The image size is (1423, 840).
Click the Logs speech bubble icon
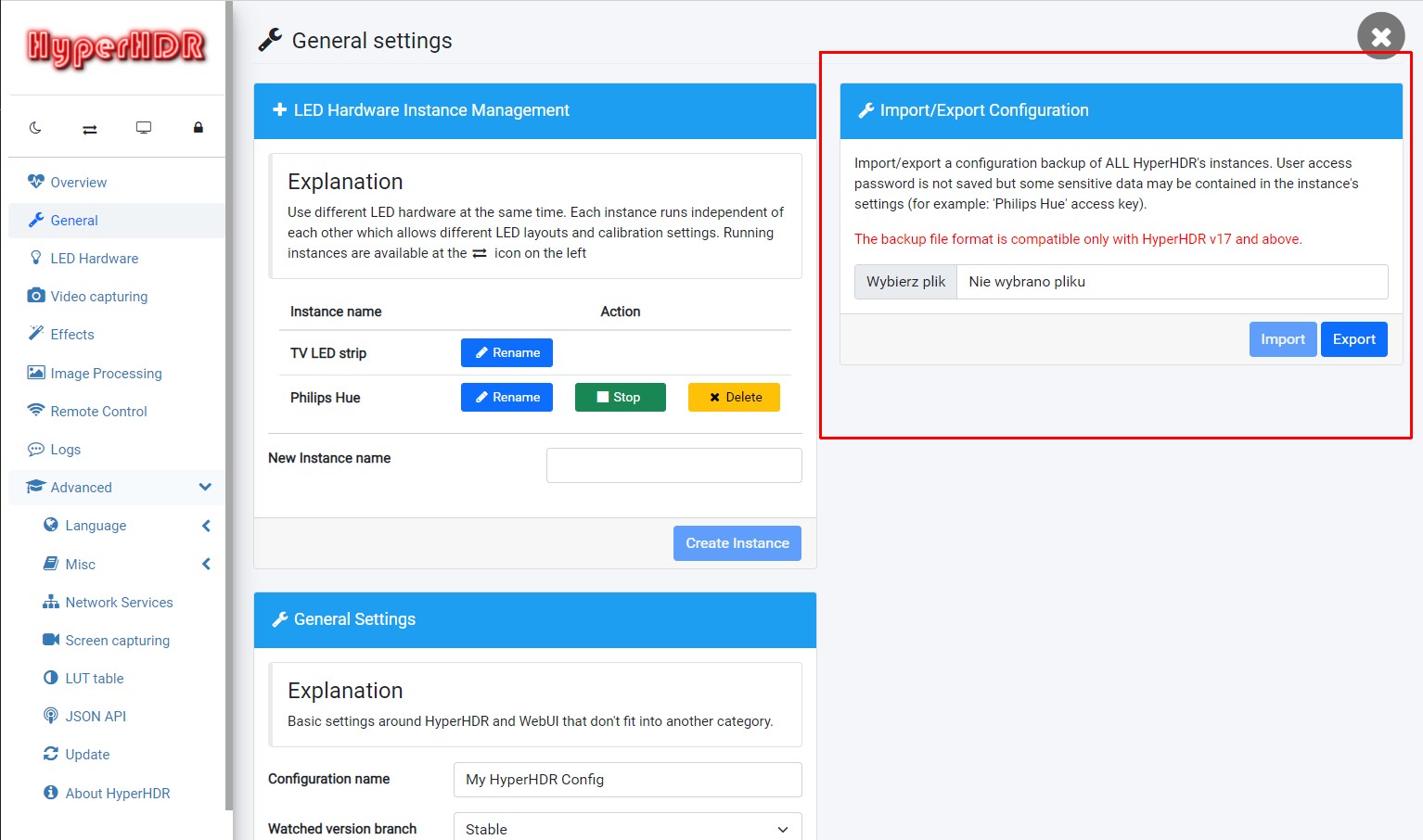coord(36,449)
